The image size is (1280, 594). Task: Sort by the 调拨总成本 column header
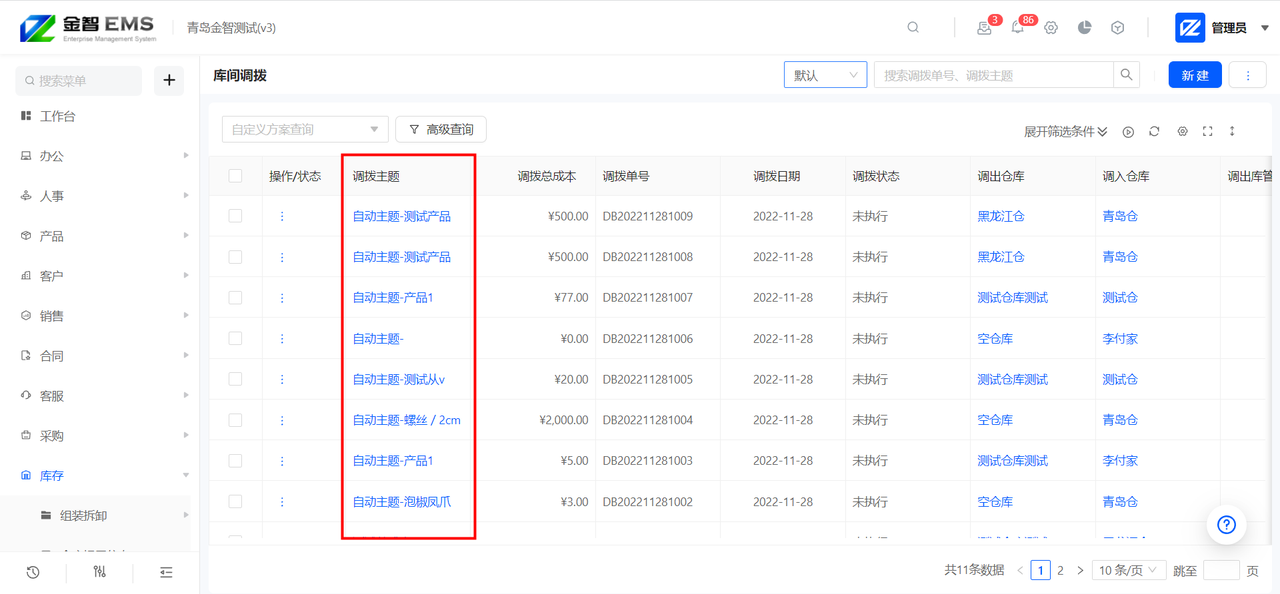547,176
